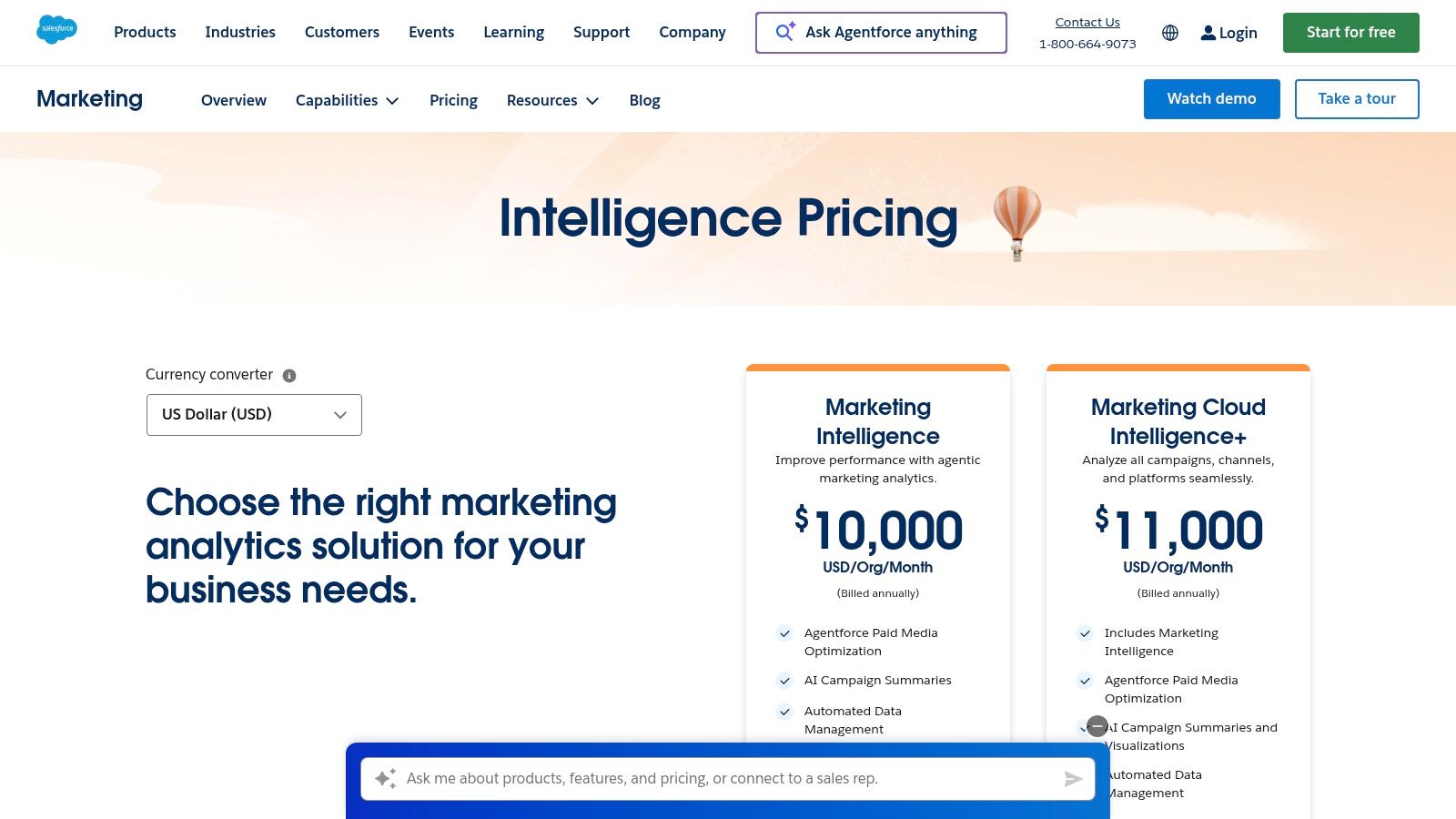Viewport: 1456px width, 819px height.
Task: Open the language selector globe icon
Action: tap(1169, 33)
